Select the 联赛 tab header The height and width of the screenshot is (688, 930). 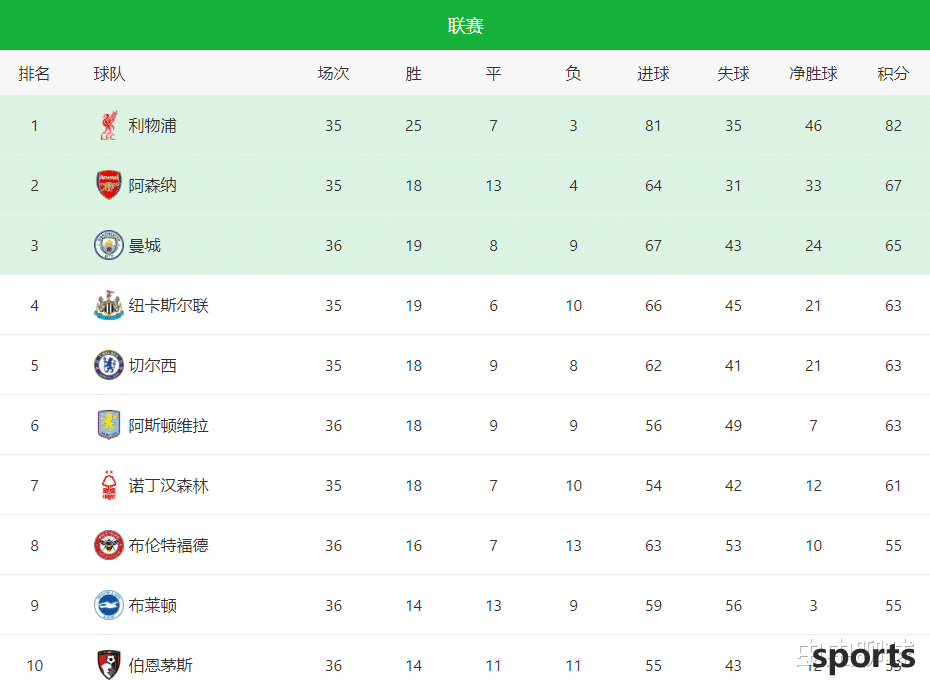pos(465,26)
